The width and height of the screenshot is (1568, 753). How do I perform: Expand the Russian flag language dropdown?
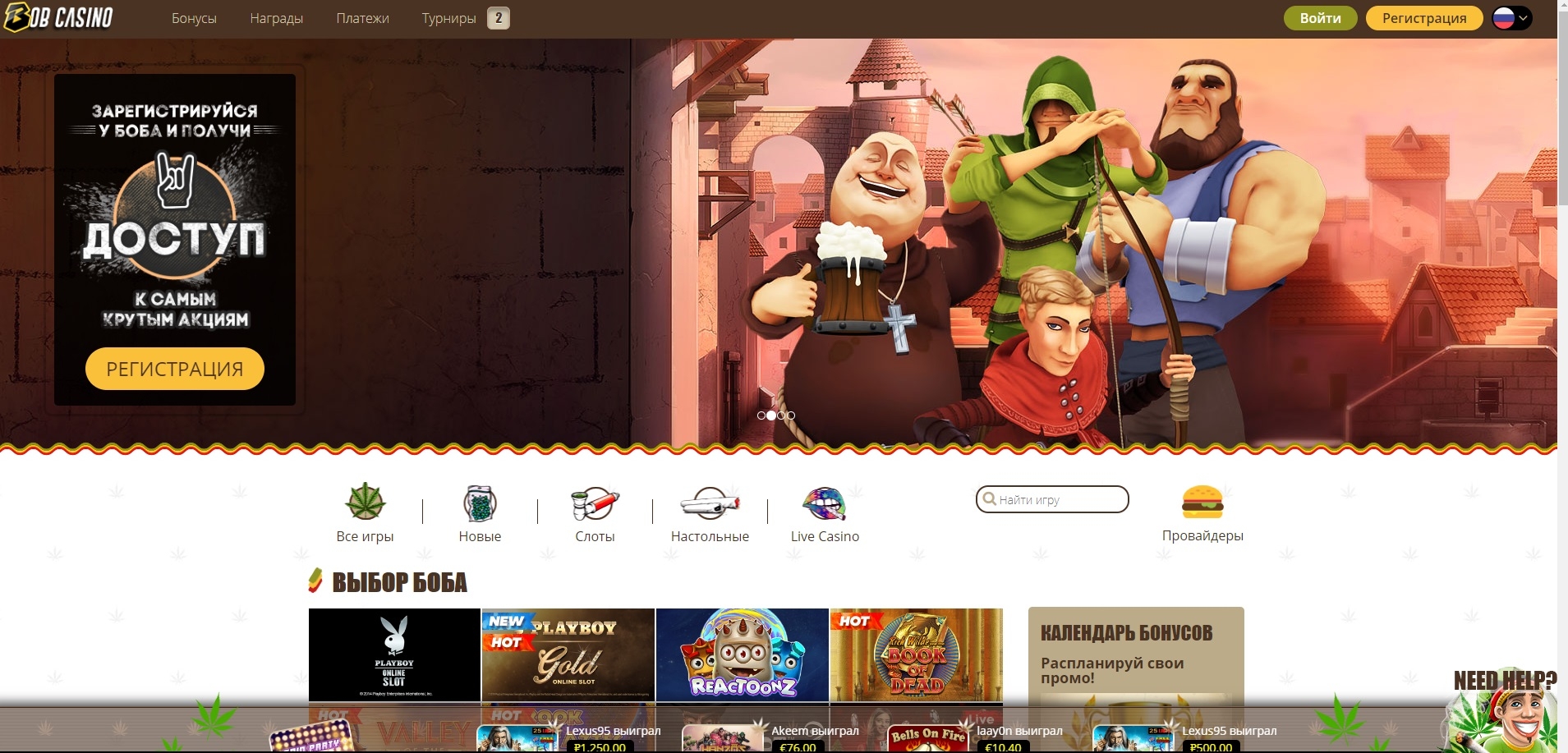tap(1511, 18)
